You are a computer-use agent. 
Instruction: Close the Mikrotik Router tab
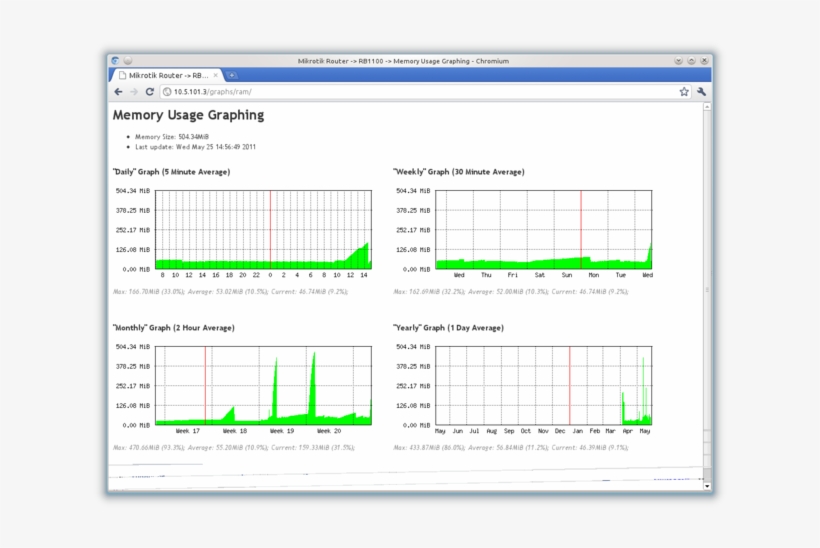coord(215,75)
